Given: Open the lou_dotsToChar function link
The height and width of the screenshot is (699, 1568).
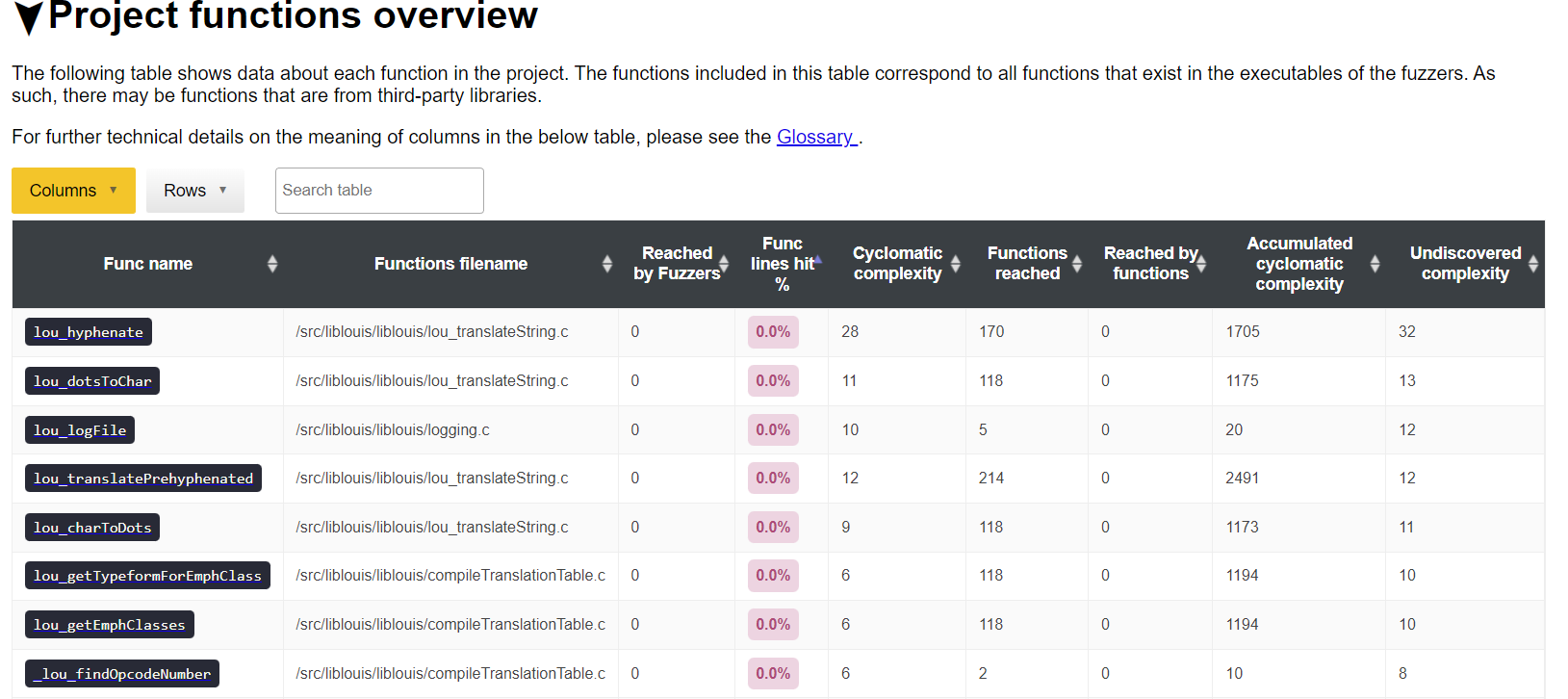Looking at the screenshot, I should point(92,381).
